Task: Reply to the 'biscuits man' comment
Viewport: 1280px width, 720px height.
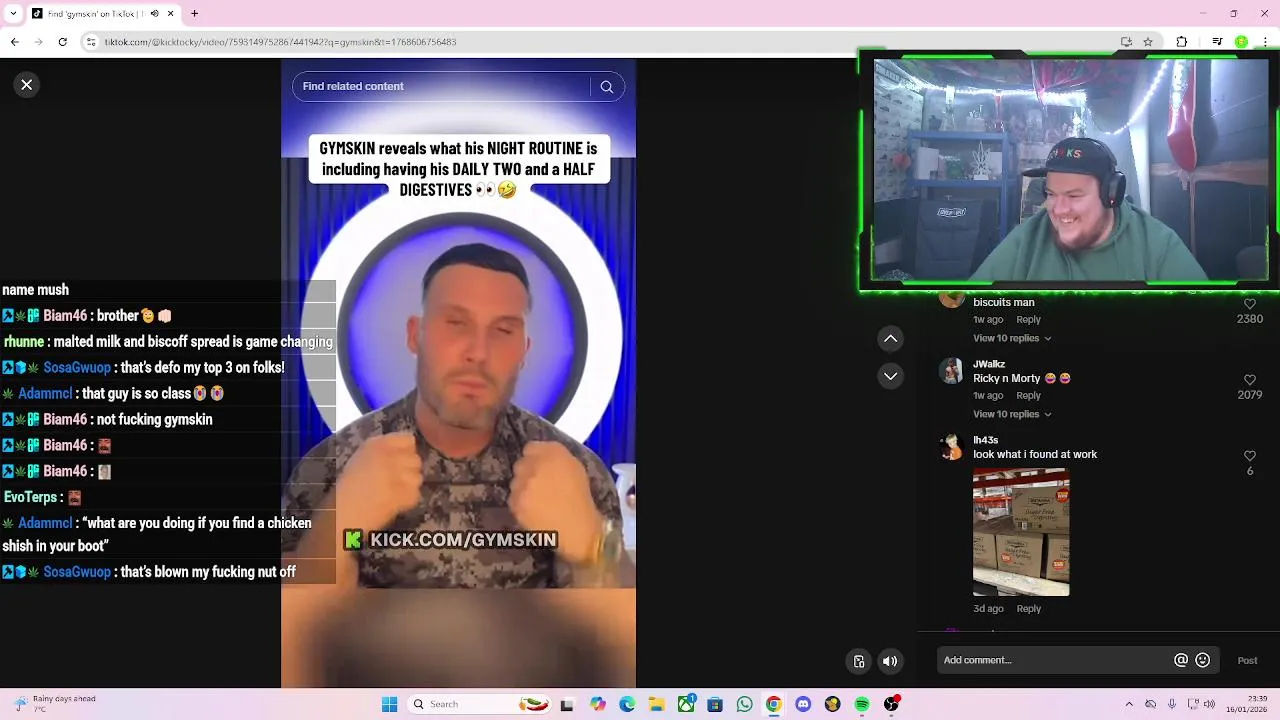Action: (1028, 320)
